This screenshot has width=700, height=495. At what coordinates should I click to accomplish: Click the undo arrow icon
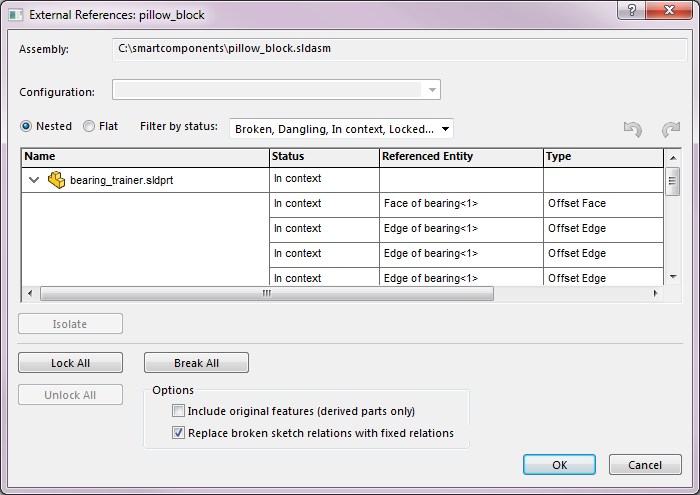[632, 129]
